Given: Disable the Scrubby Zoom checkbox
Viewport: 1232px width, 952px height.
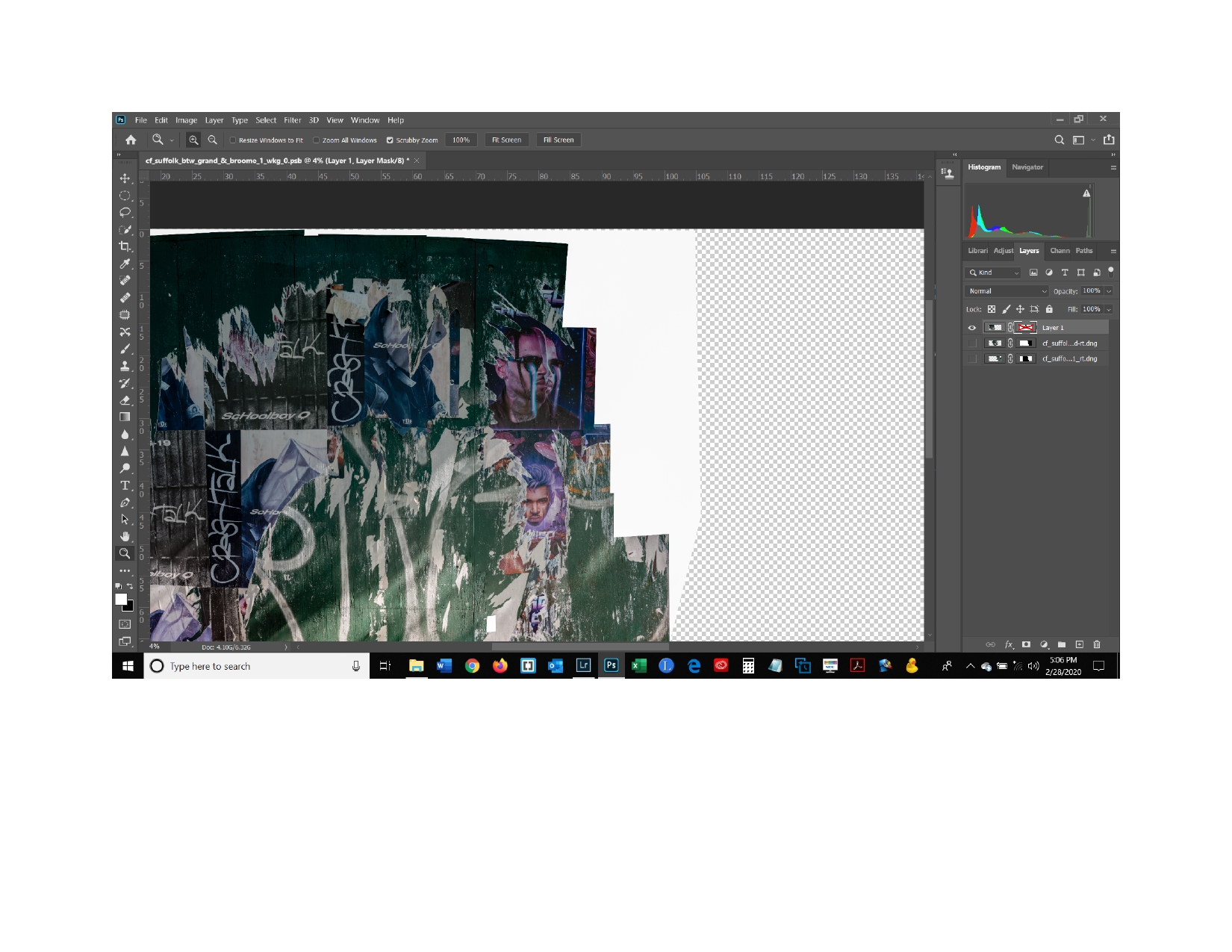Looking at the screenshot, I should click(x=390, y=140).
